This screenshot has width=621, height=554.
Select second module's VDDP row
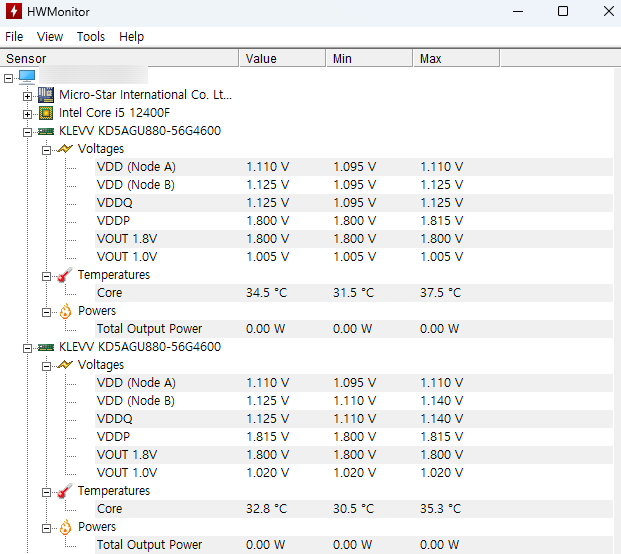pos(354,437)
